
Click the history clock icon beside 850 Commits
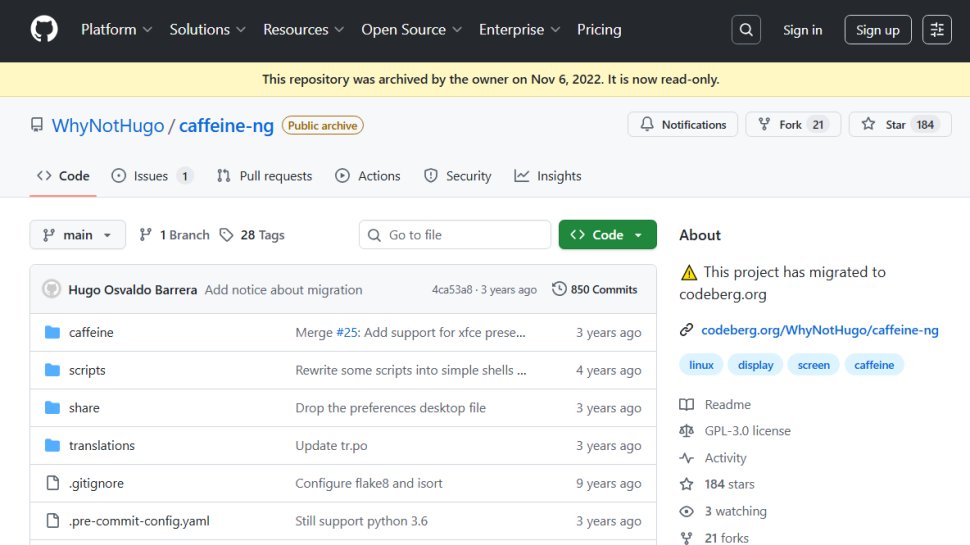[x=559, y=289]
